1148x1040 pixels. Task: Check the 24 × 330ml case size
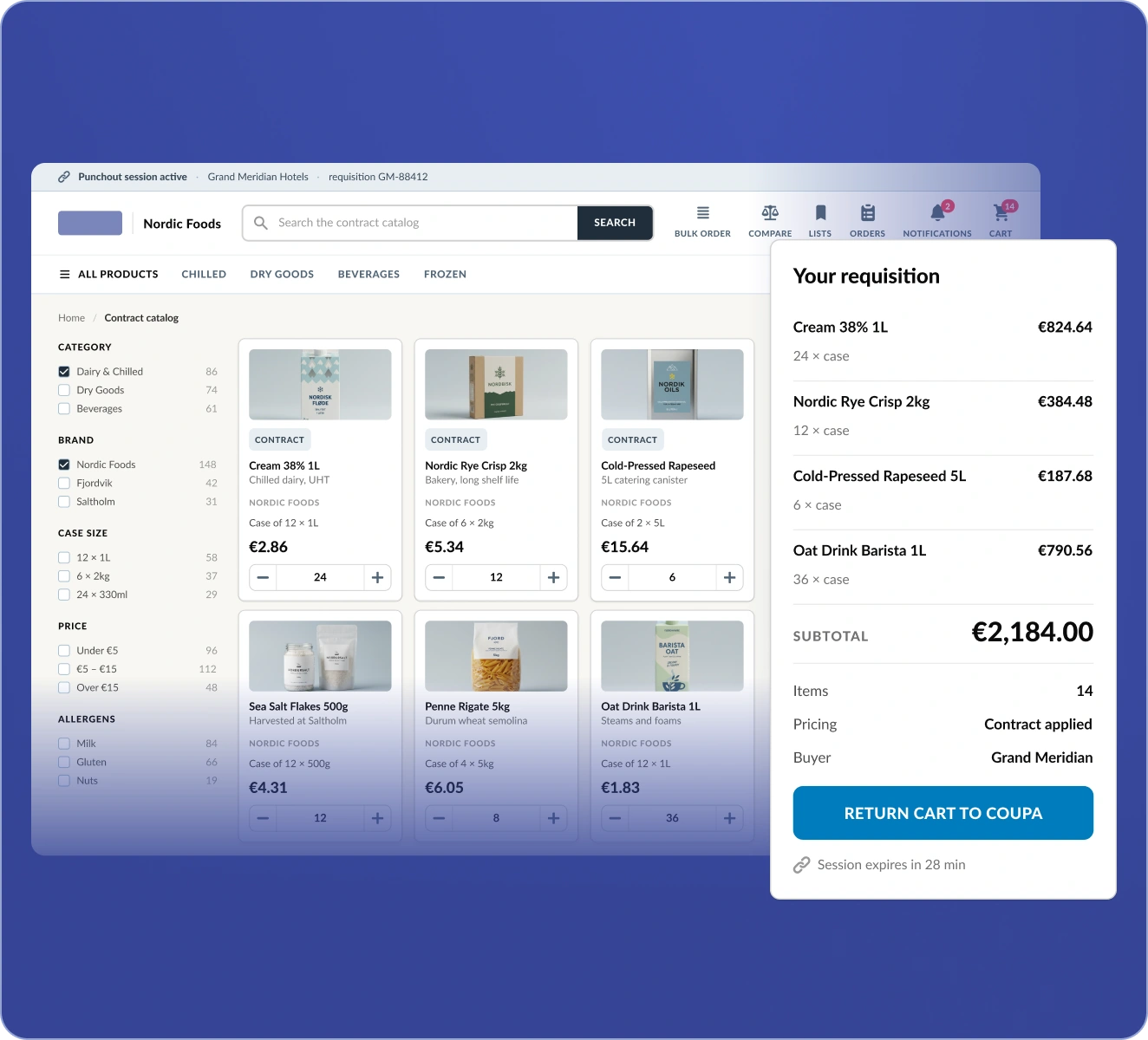(x=64, y=595)
